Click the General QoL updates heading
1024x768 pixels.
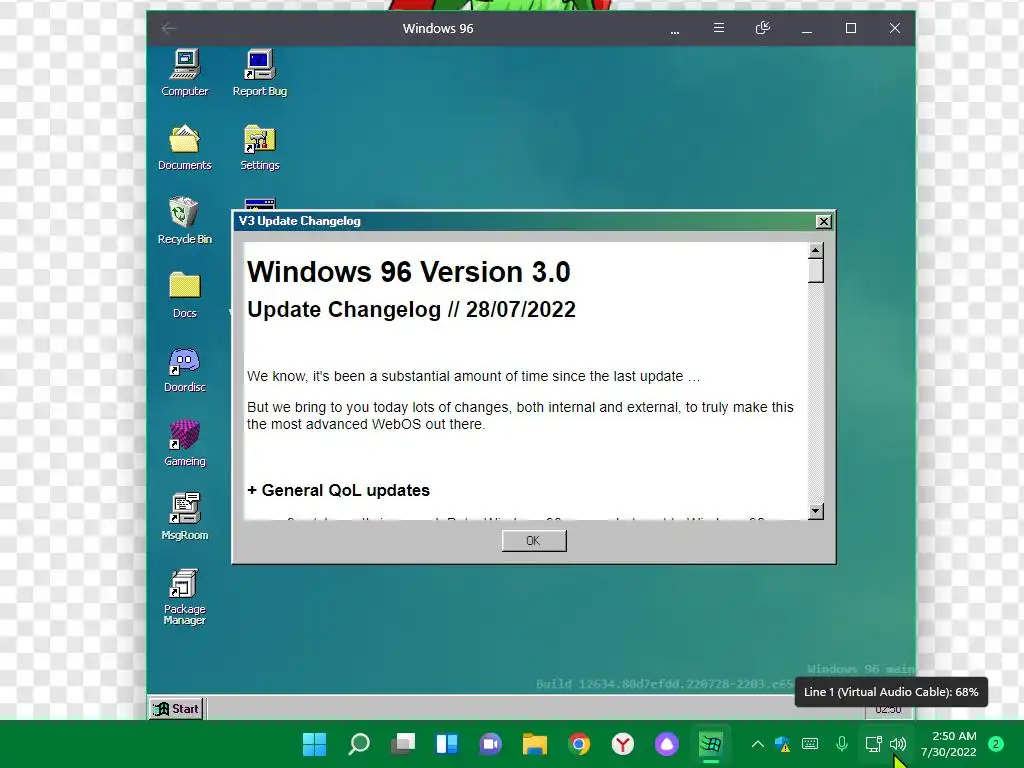pos(338,490)
